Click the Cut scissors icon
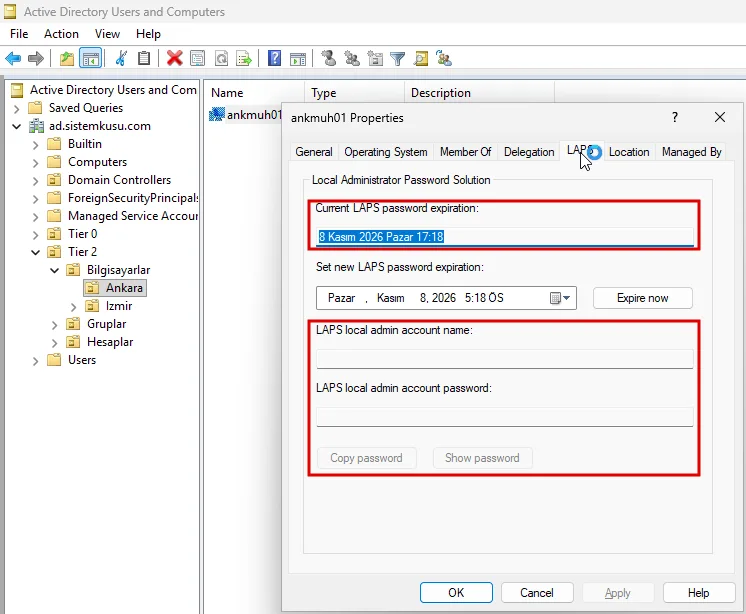Screen dimensions: 746x614 tap(121, 58)
